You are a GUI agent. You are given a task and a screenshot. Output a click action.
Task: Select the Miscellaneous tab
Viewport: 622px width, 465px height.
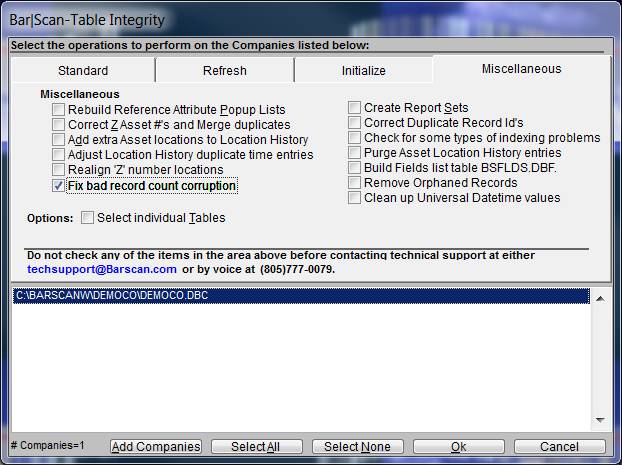[x=521, y=69]
